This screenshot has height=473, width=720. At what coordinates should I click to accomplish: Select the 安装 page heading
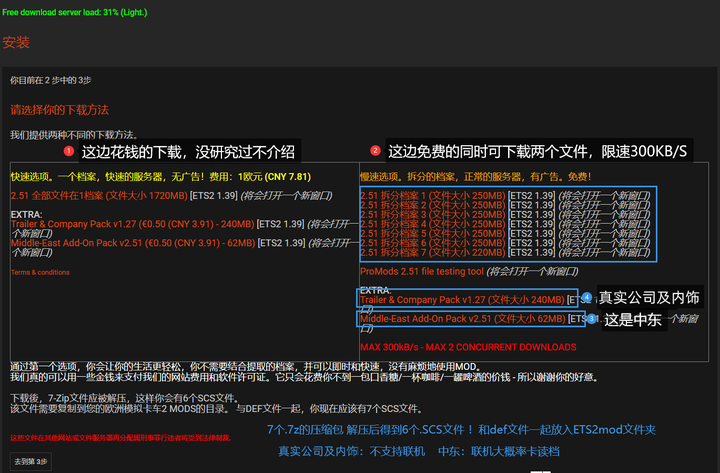pos(16,42)
